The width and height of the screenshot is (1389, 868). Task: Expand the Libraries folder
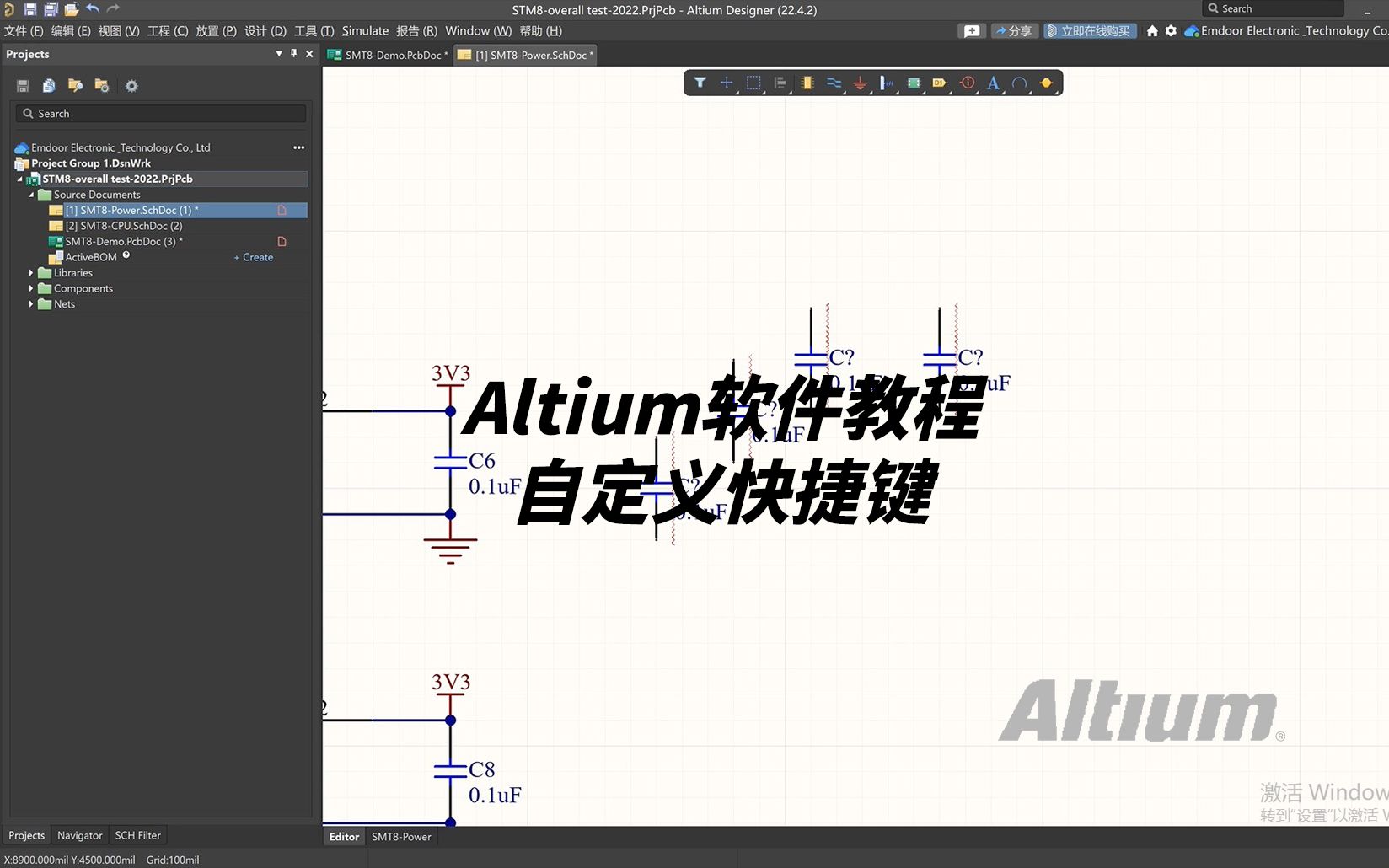[31, 273]
